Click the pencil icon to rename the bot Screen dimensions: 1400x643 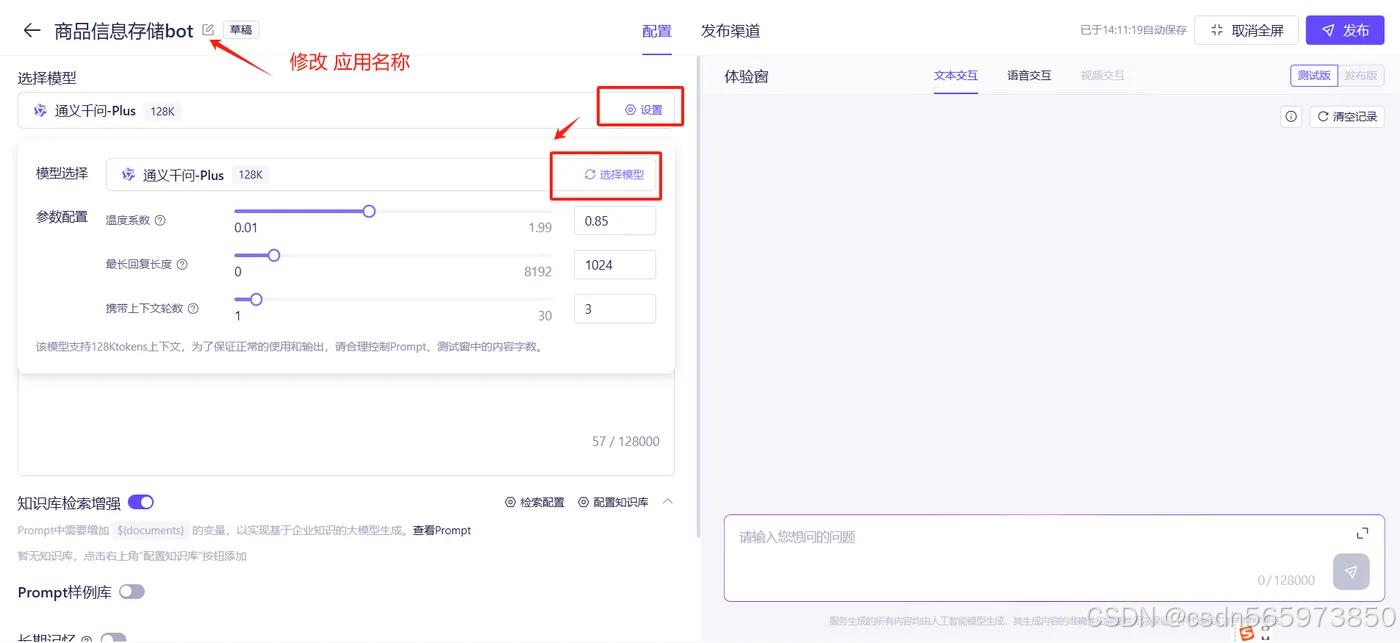tap(208, 29)
